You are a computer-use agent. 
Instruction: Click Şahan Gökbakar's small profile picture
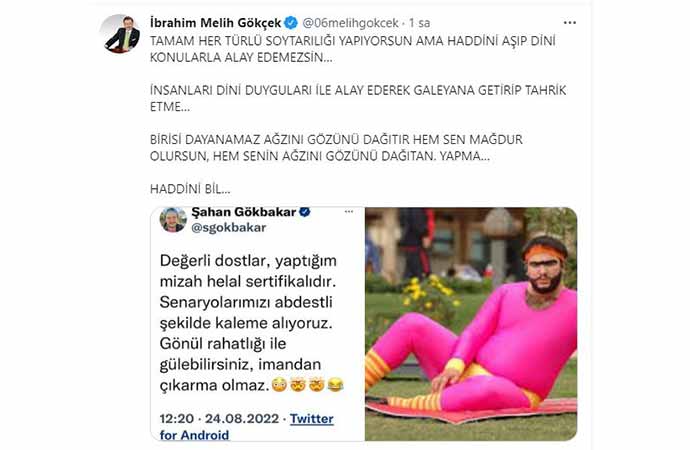point(173,220)
